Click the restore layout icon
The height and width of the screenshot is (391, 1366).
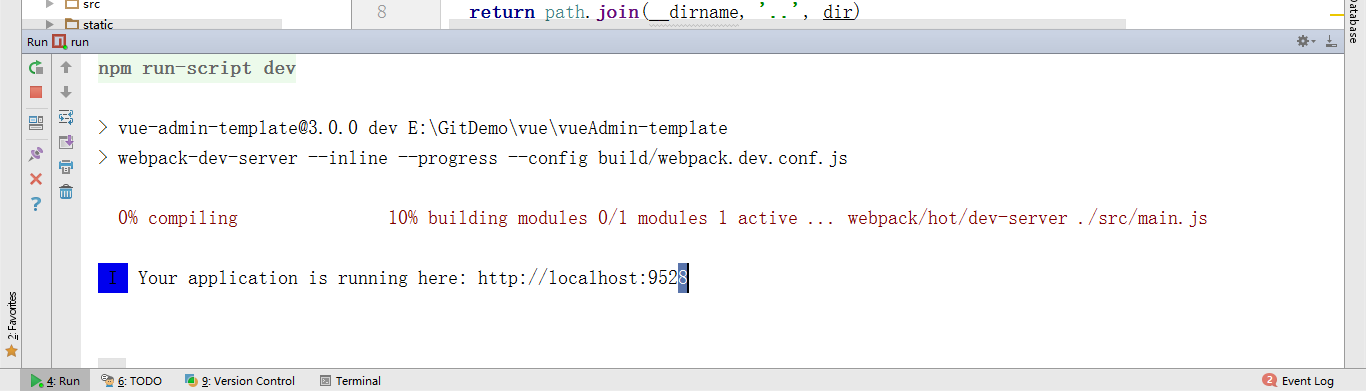[36, 123]
